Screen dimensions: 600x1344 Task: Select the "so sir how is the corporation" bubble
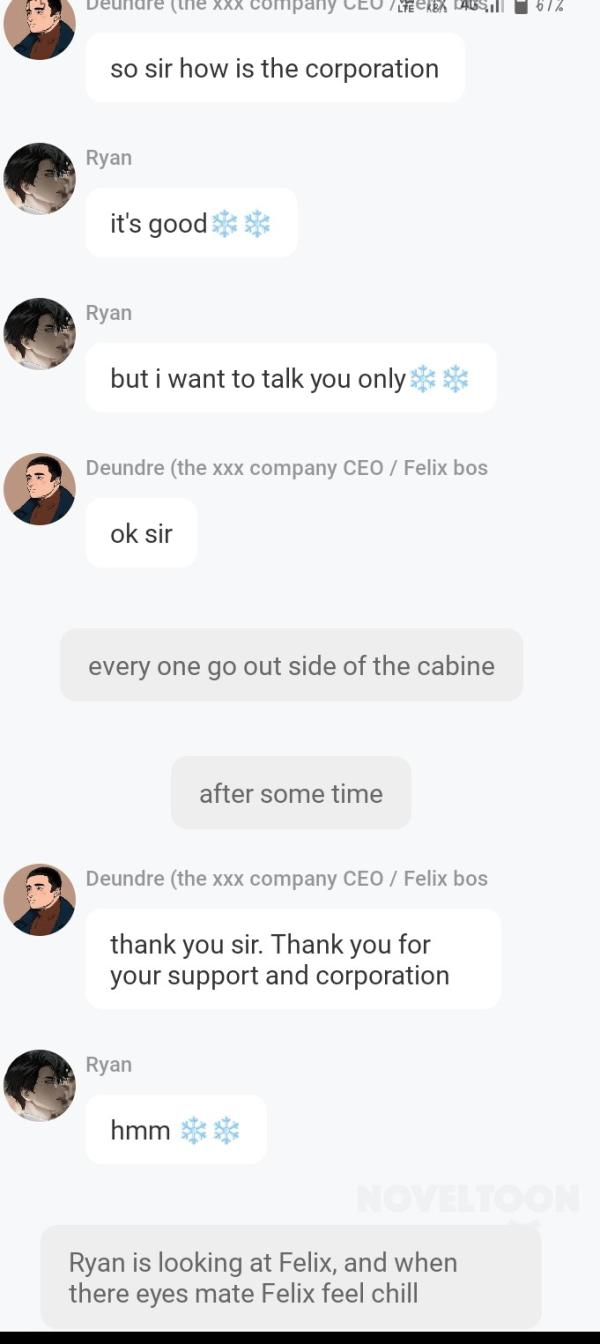pos(275,67)
